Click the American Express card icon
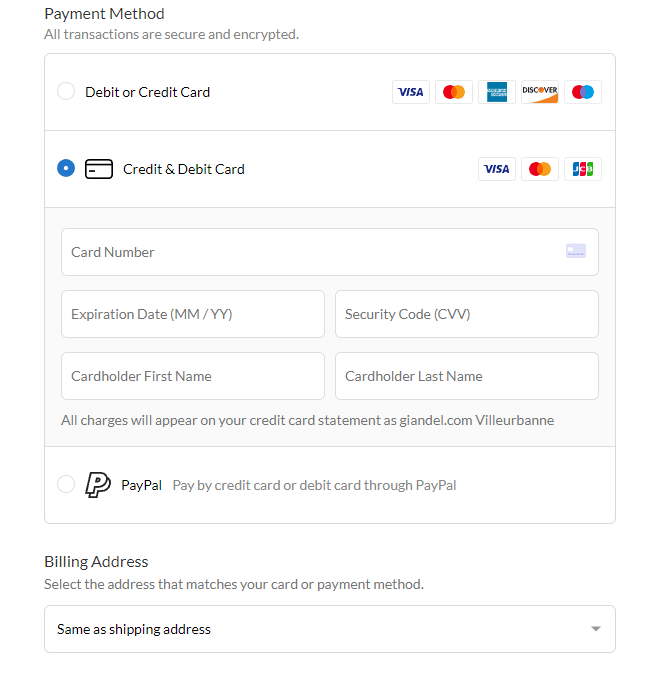 pyautogui.click(x=496, y=92)
